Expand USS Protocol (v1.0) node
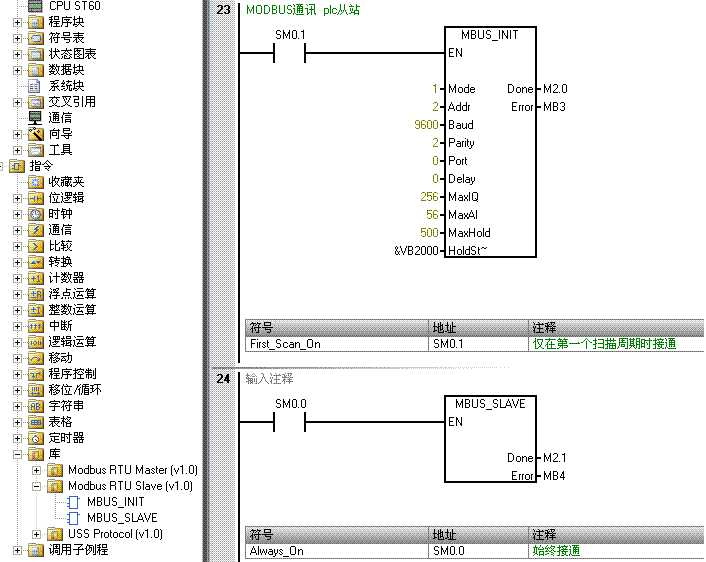The height and width of the screenshot is (562, 706). [36, 535]
